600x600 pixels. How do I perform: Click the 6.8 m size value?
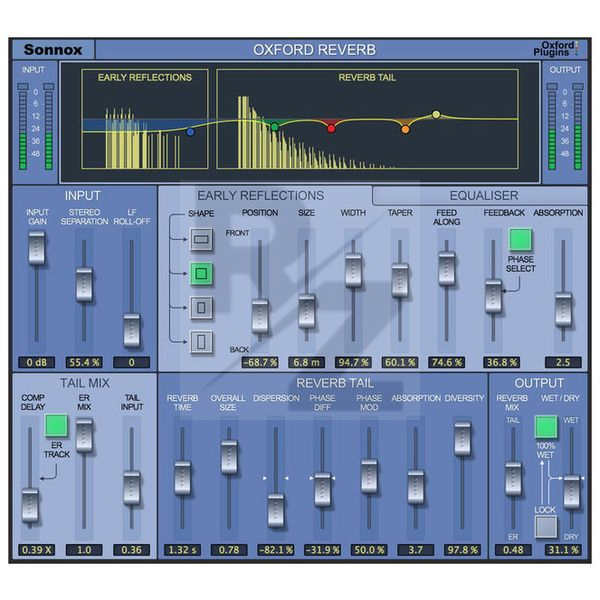[307, 362]
